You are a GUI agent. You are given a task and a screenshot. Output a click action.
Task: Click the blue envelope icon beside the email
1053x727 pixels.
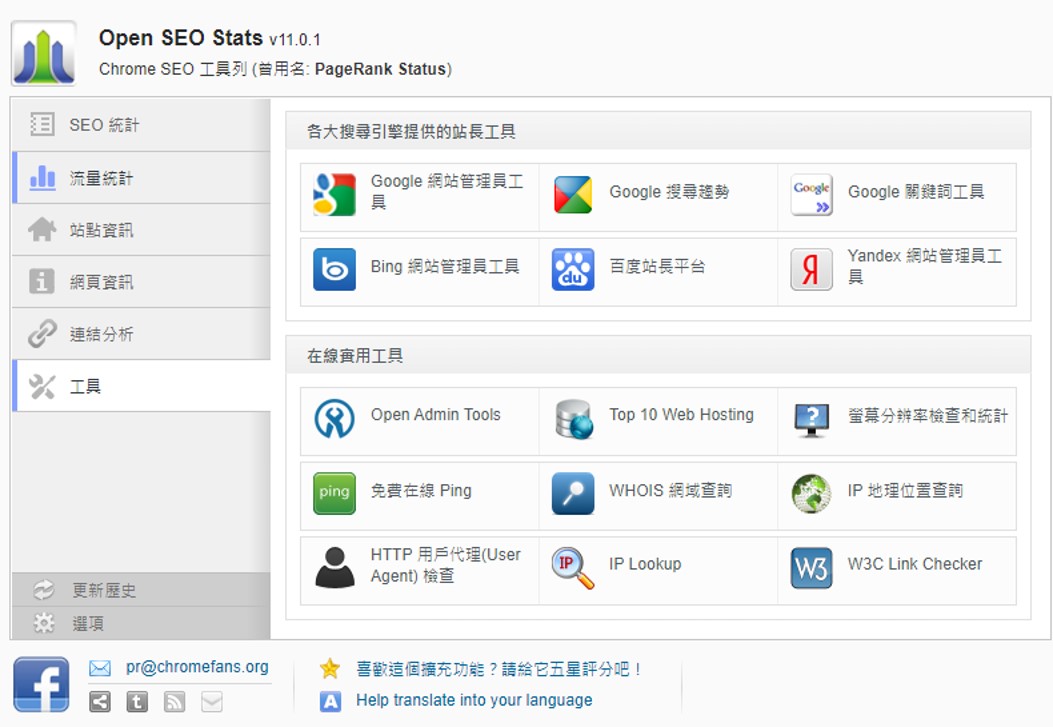(x=99, y=668)
